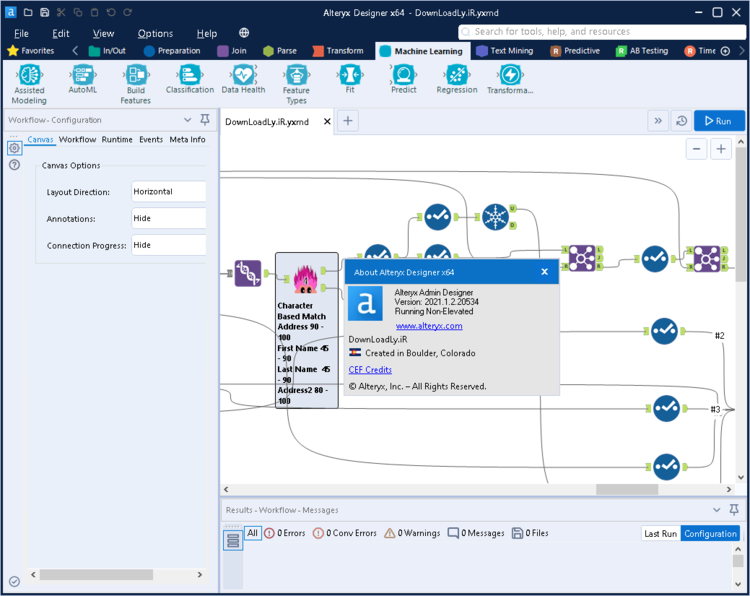This screenshot has height=596, width=750.
Task: Run the workflow
Action: [719, 121]
